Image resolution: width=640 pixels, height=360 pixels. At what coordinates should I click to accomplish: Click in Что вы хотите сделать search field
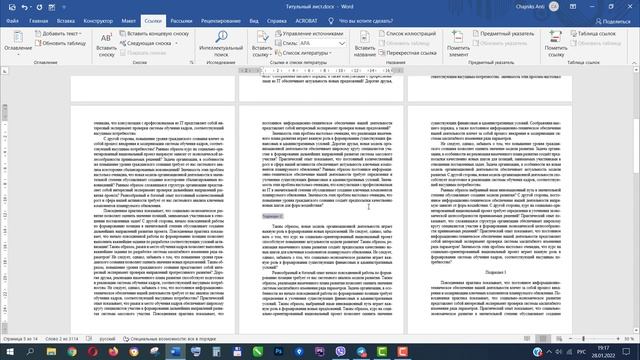pyautogui.click(x=366, y=21)
